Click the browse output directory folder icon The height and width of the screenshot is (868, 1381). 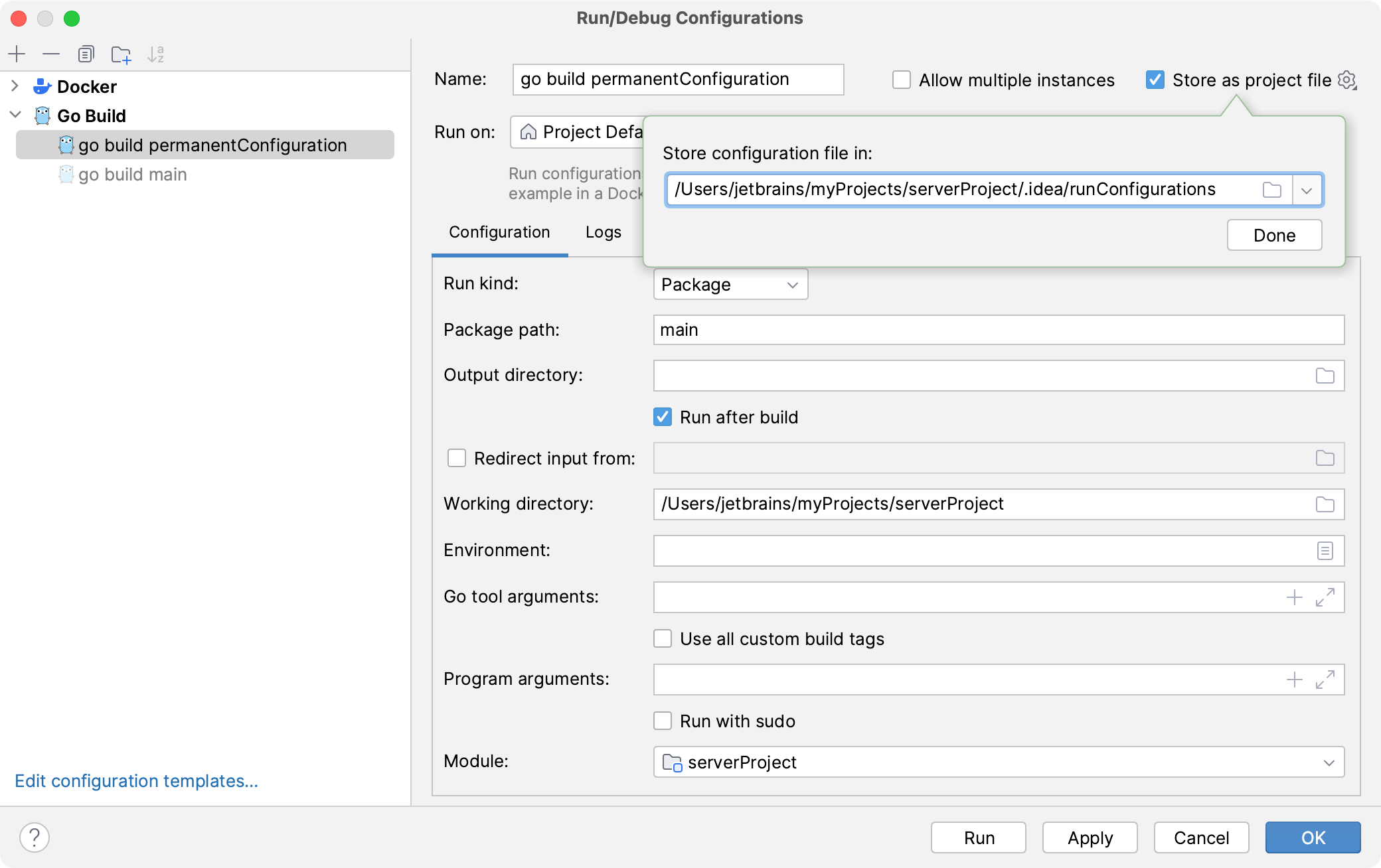[1325, 375]
